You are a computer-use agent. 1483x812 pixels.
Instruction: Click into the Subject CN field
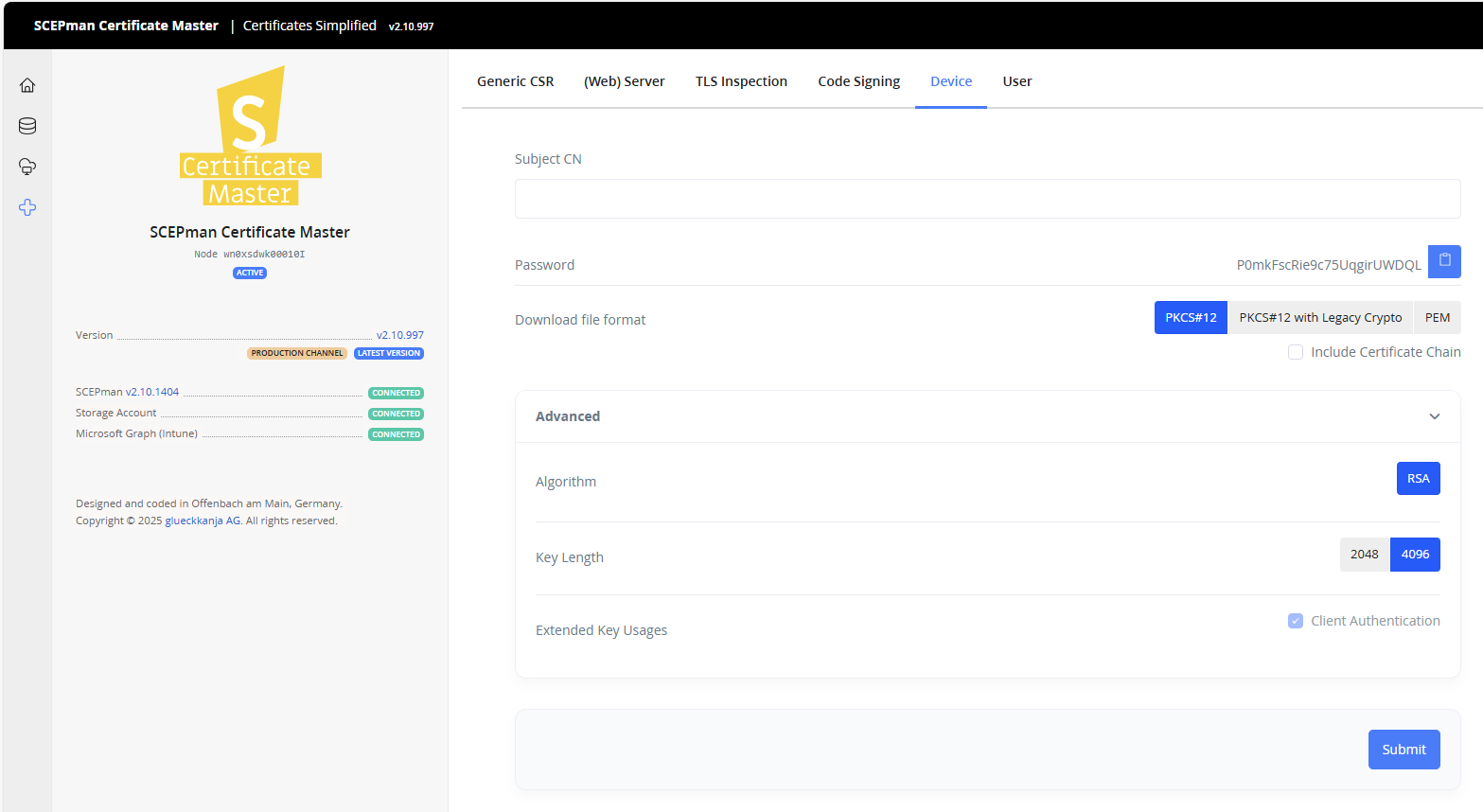(987, 199)
